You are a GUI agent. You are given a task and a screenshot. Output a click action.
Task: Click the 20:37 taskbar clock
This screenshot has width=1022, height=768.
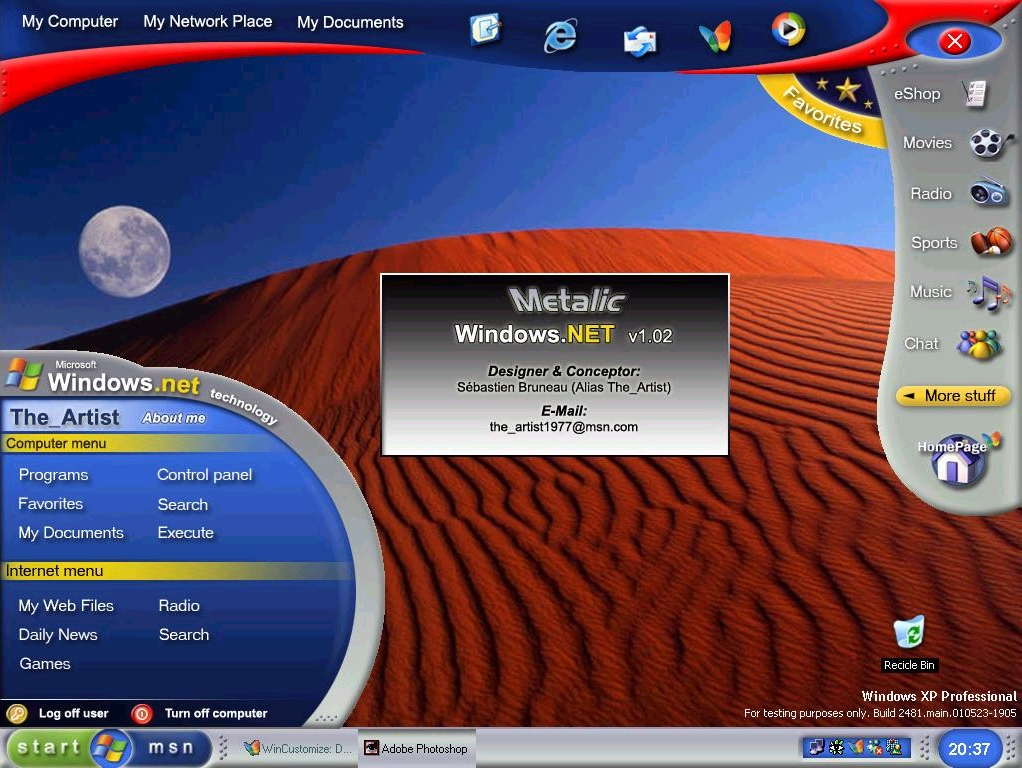tap(969, 749)
